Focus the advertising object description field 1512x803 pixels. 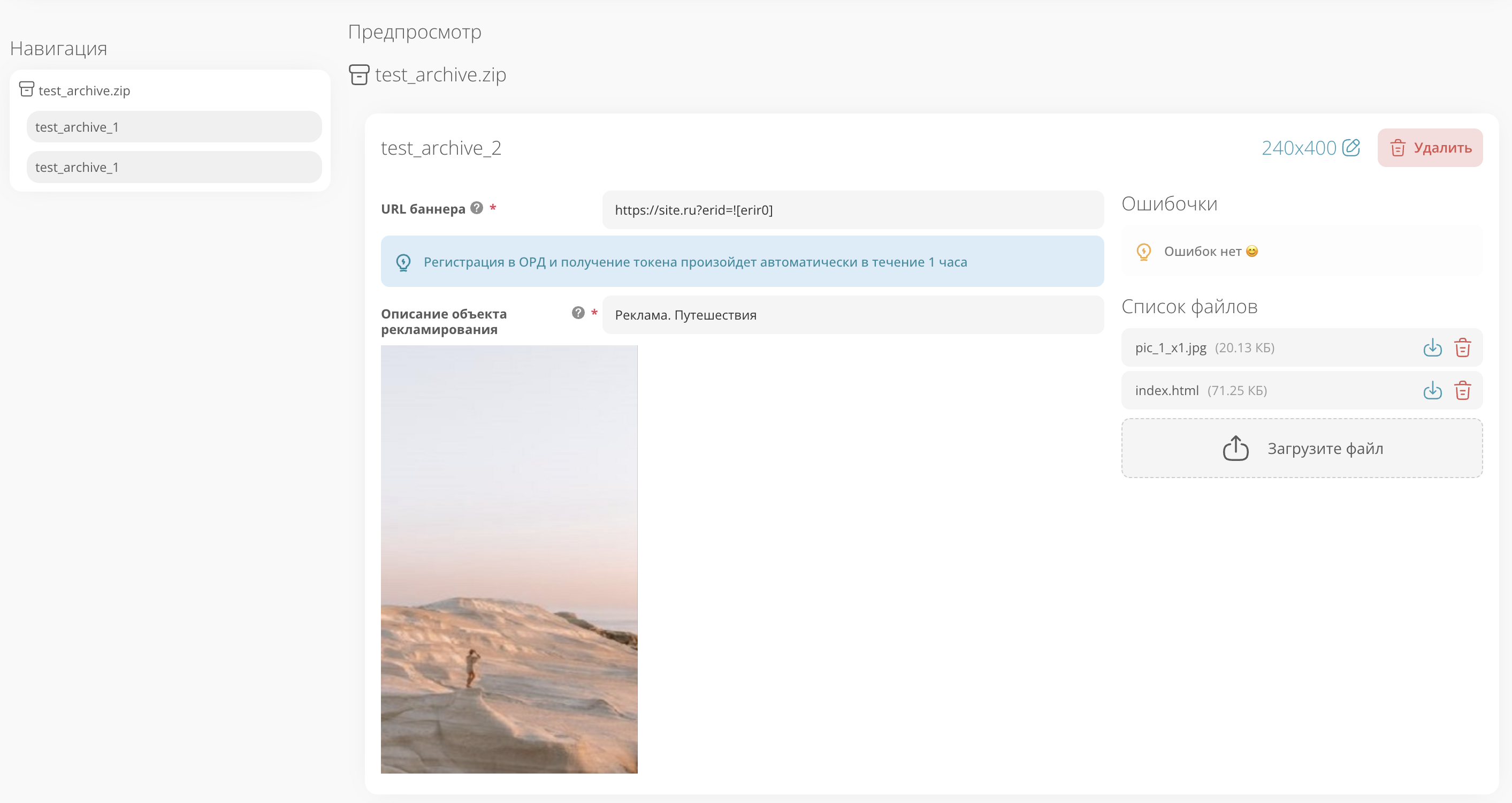tap(853, 315)
